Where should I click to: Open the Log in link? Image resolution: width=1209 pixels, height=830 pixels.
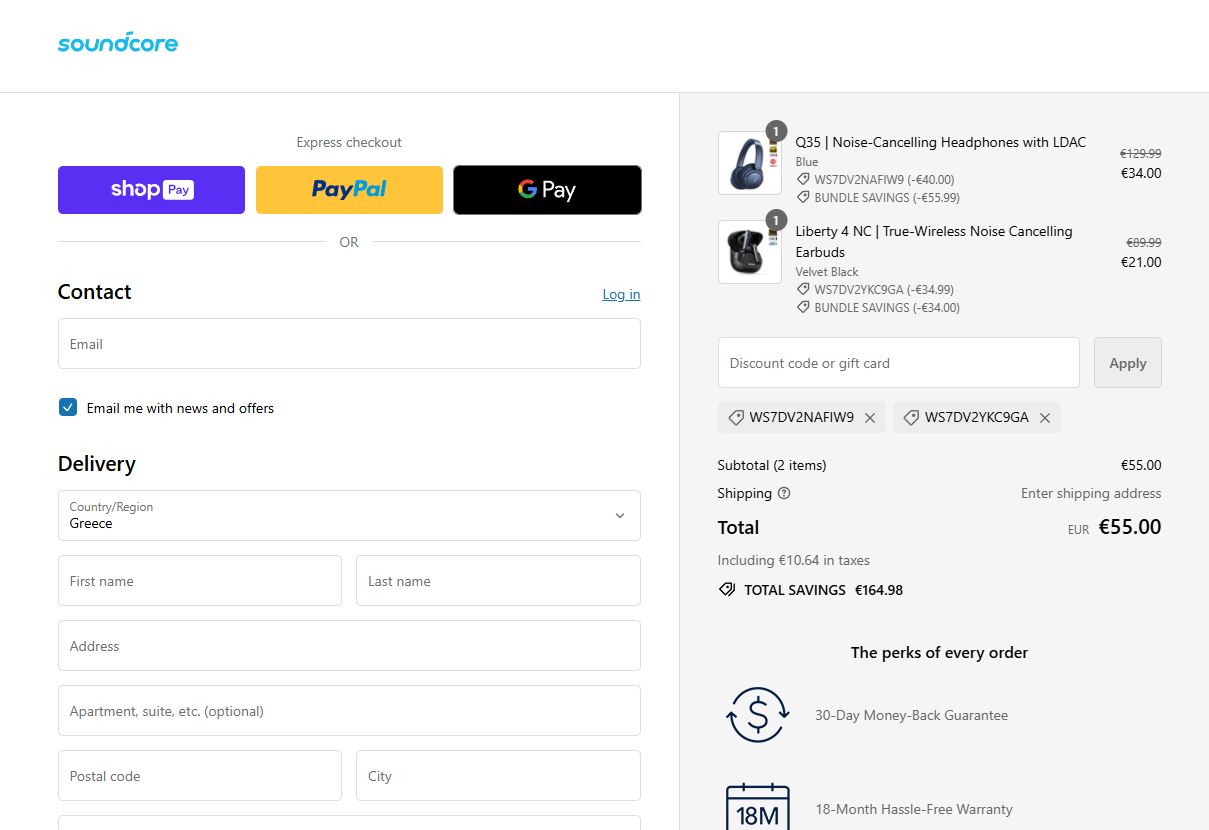tap(621, 294)
